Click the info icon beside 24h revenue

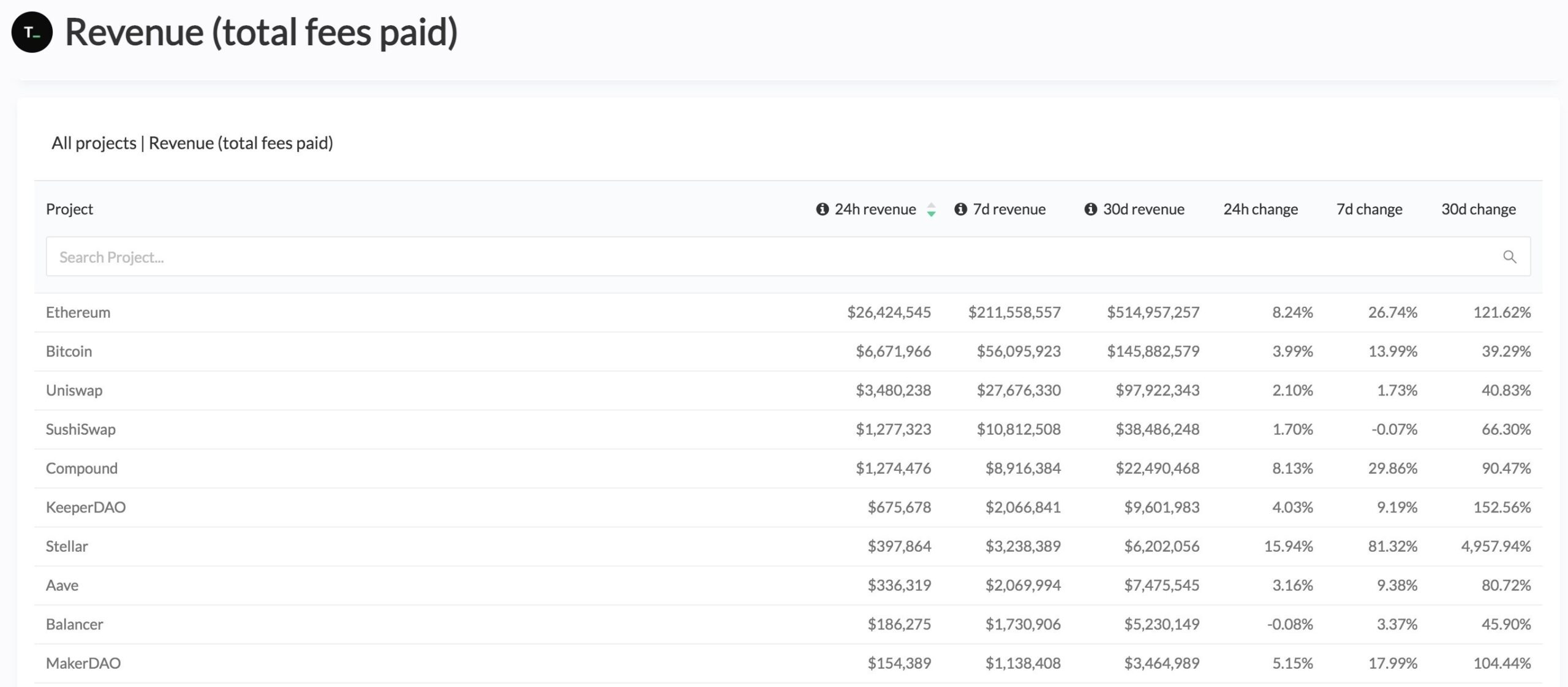click(822, 209)
